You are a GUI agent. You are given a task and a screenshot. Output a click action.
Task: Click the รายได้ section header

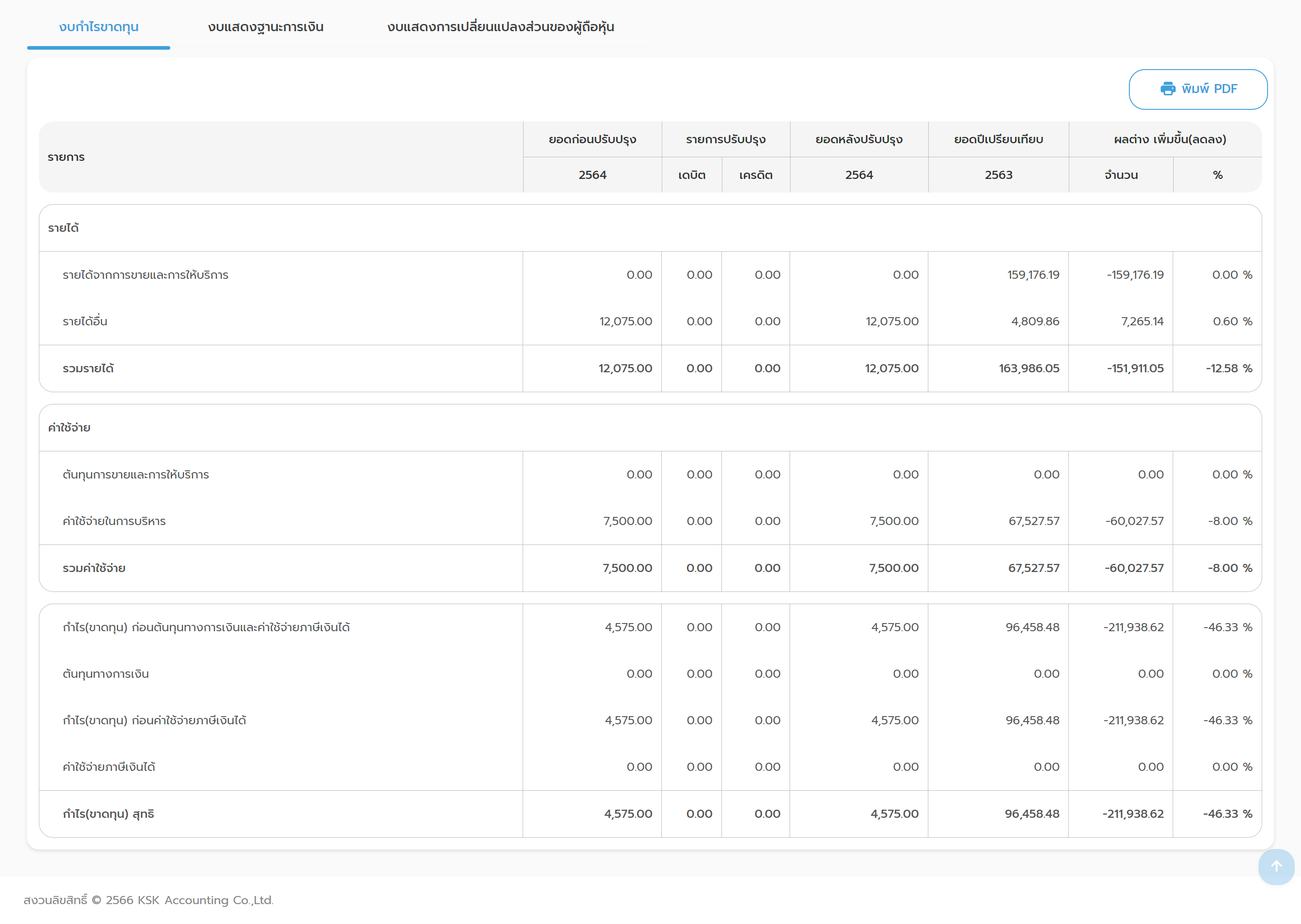tap(63, 228)
